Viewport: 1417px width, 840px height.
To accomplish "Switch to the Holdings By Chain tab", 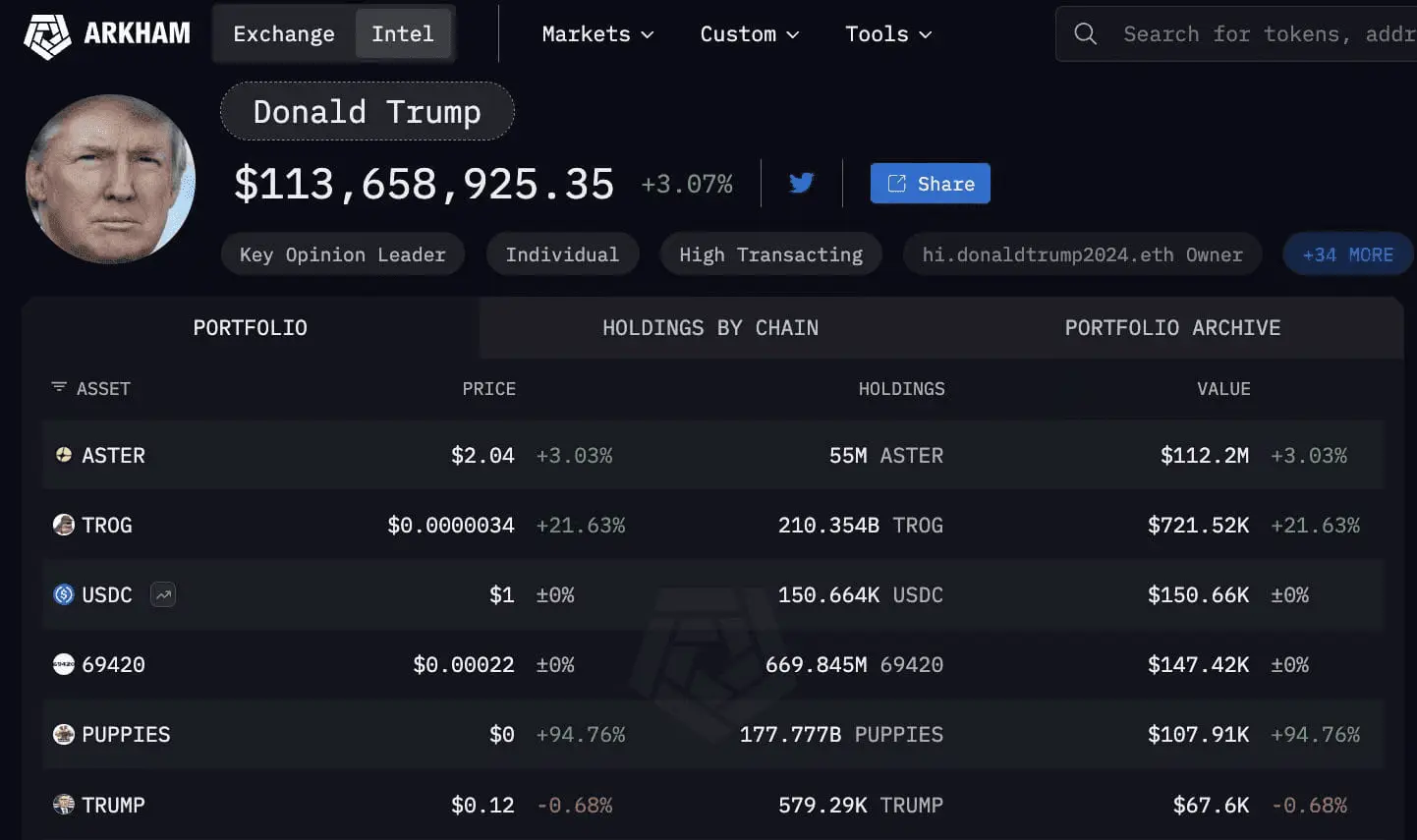I will [710, 328].
